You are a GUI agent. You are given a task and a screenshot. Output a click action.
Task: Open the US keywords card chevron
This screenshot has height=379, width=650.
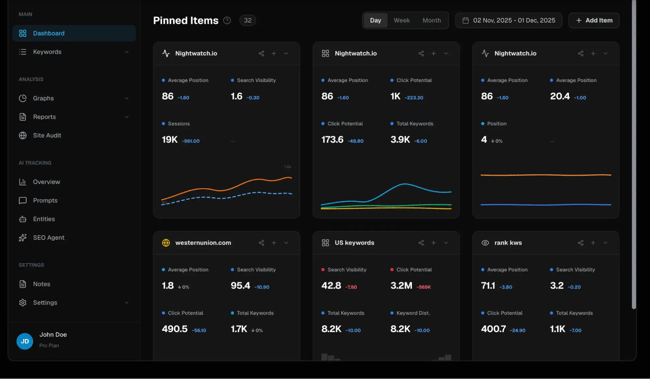click(x=446, y=243)
